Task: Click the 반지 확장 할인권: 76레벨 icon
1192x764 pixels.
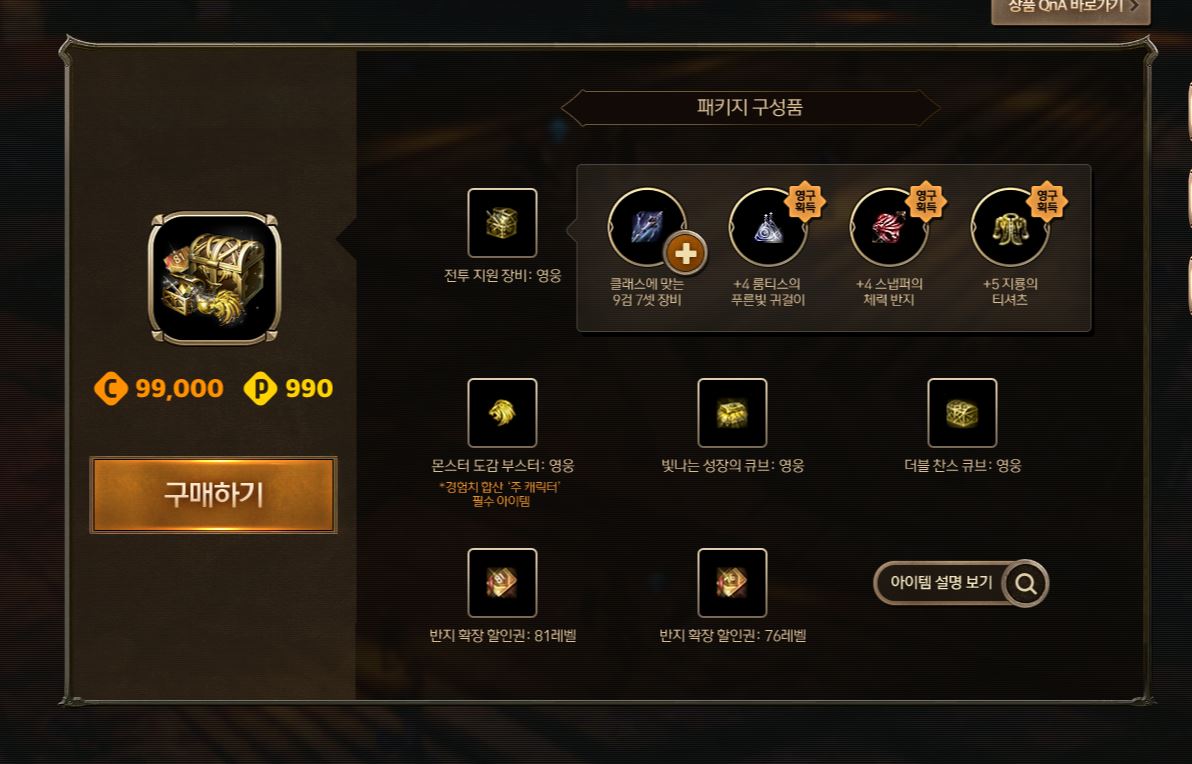Action: point(732,582)
